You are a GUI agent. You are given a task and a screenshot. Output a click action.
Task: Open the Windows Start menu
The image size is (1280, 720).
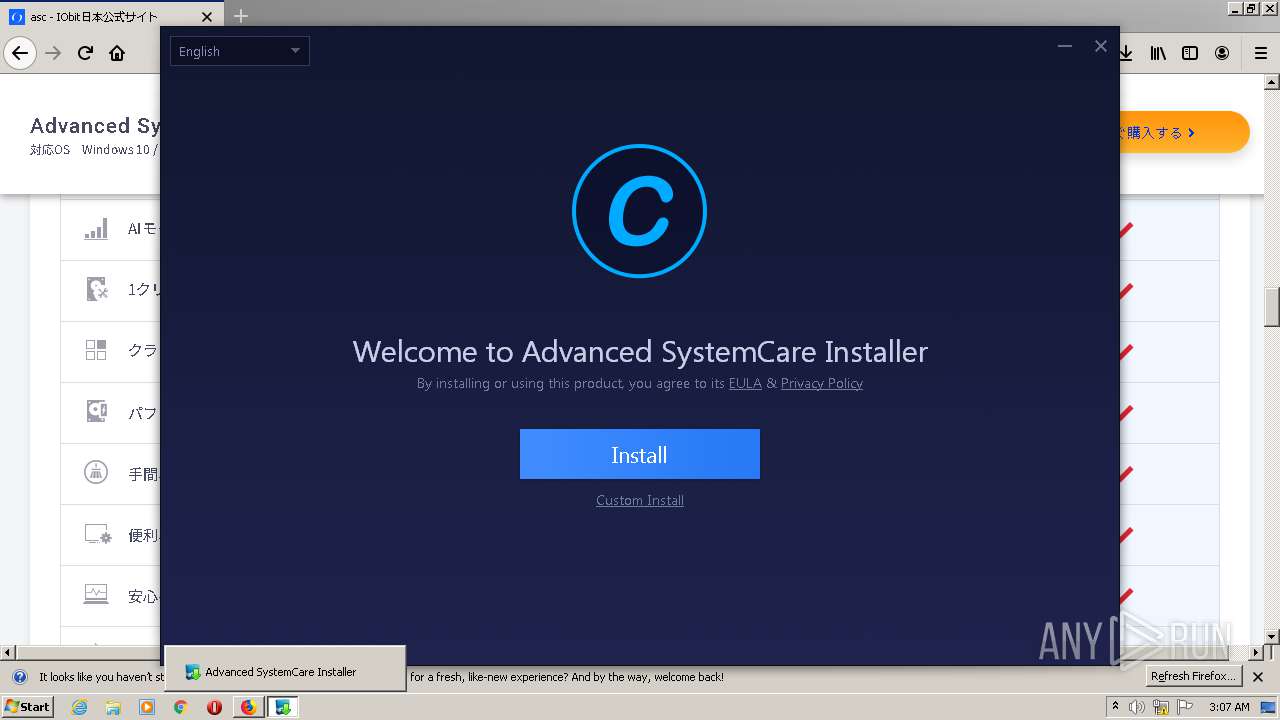point(27,707)
